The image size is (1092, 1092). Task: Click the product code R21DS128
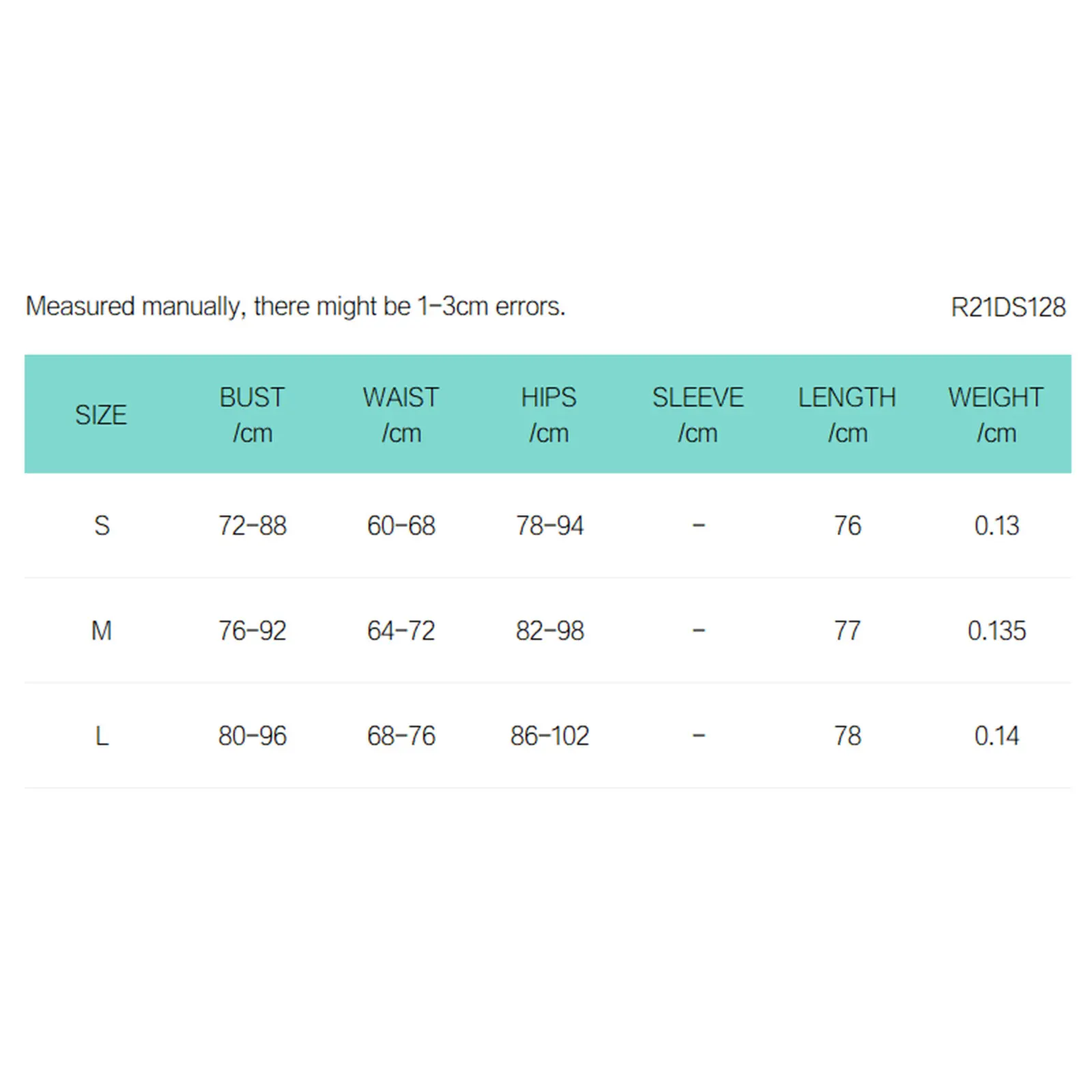pos(1007,307)
